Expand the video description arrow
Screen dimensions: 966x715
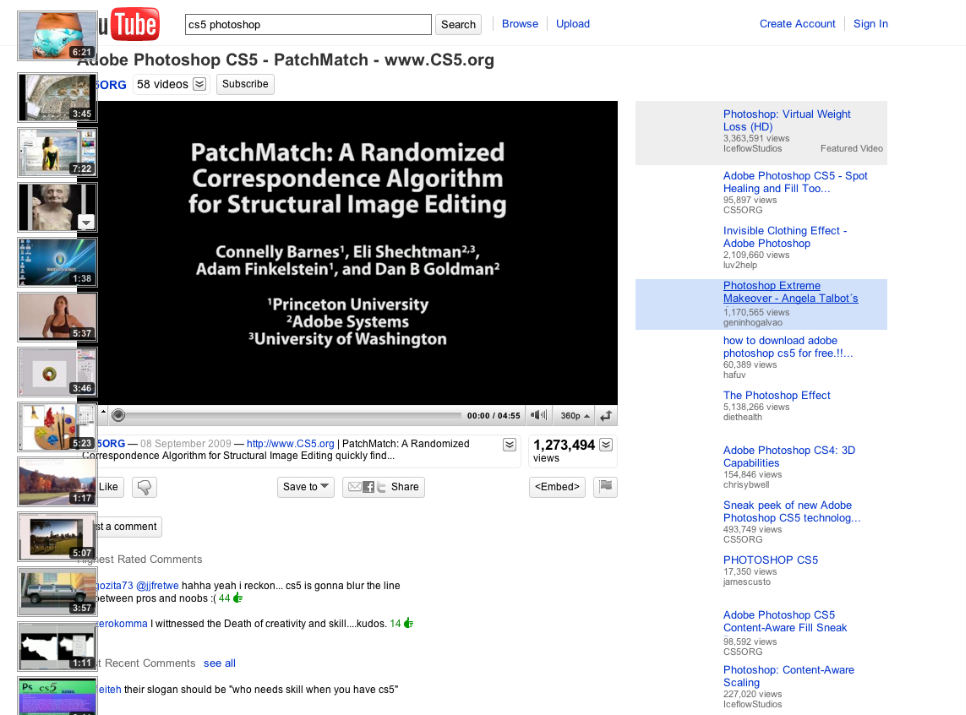pos(509,445)
